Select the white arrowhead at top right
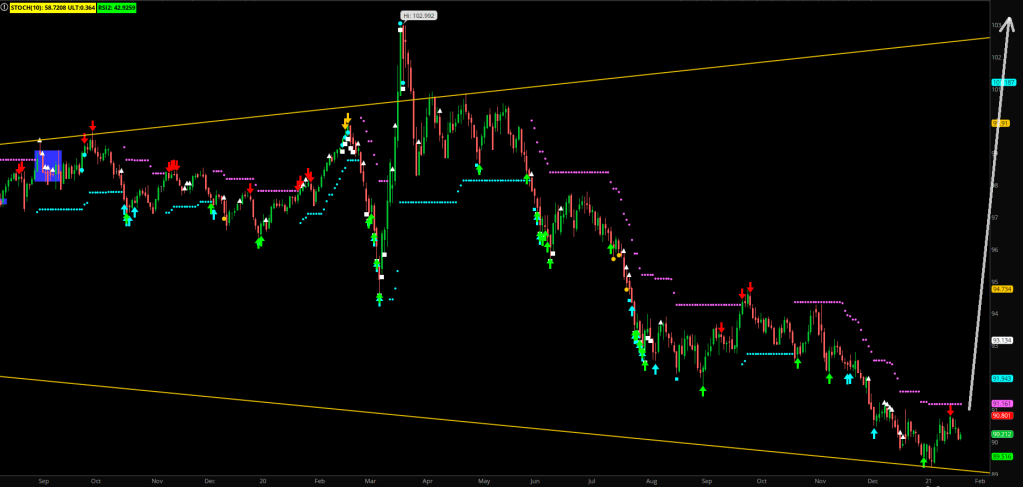 pos(1007,22)
